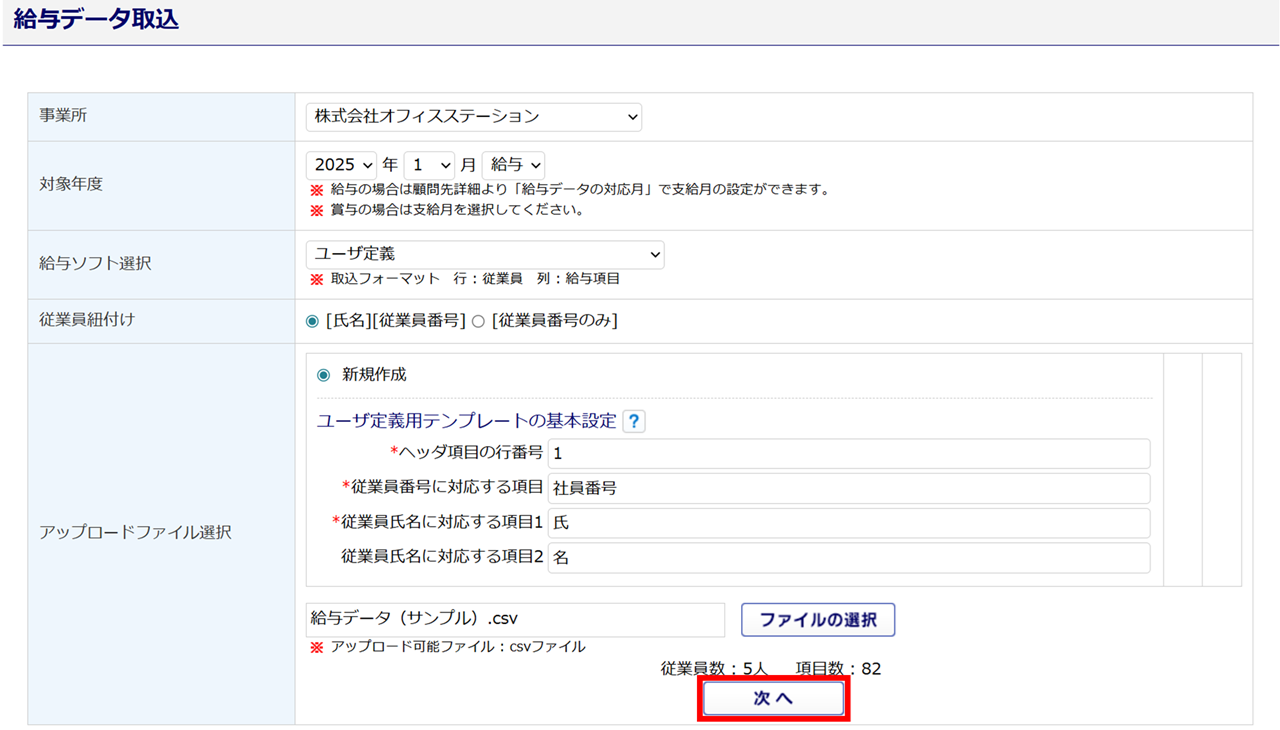The height and width of the screenshot is (730, 1280).
Task: Click the 次へ button
Action: pyautogui.click(x=773, y=699)
